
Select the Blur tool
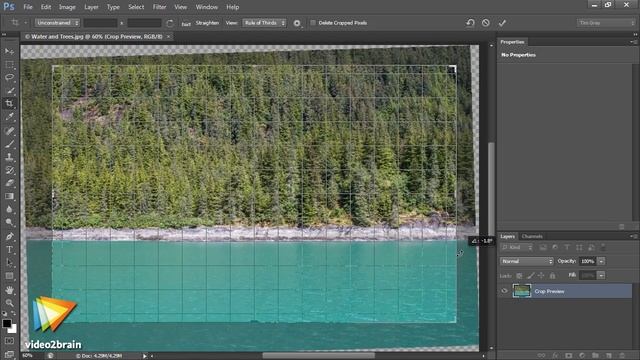pos(9,209)
